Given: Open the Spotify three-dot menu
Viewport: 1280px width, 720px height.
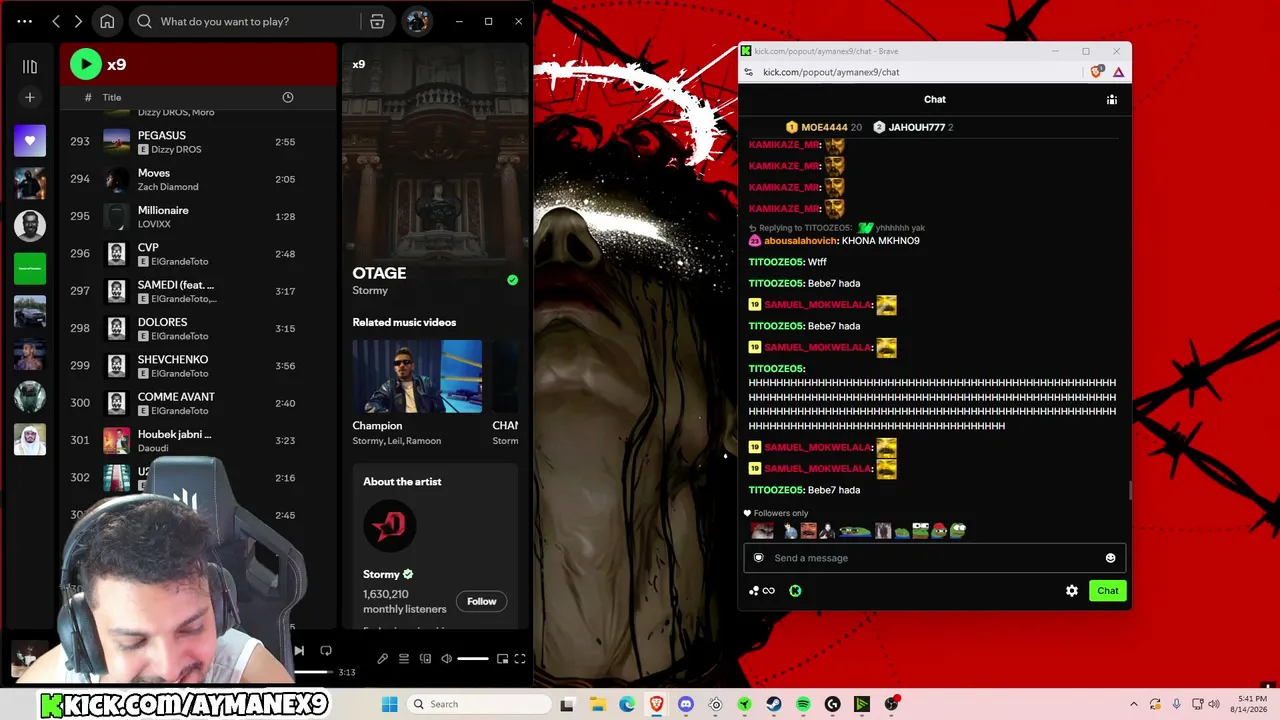Looking at the screenshot, I should pyautogui.click(x=25, y=21).
